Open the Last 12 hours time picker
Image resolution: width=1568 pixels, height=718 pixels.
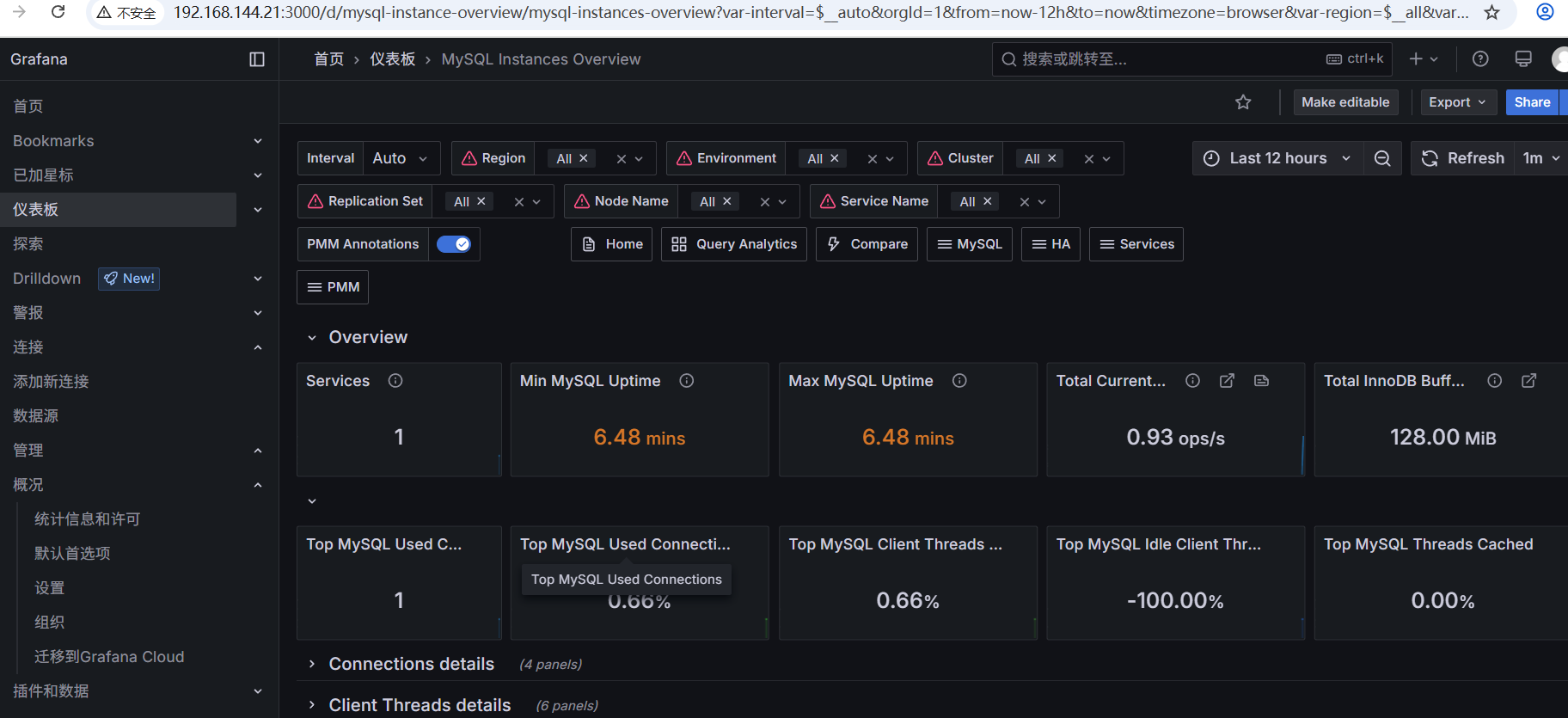(1277, 158)
